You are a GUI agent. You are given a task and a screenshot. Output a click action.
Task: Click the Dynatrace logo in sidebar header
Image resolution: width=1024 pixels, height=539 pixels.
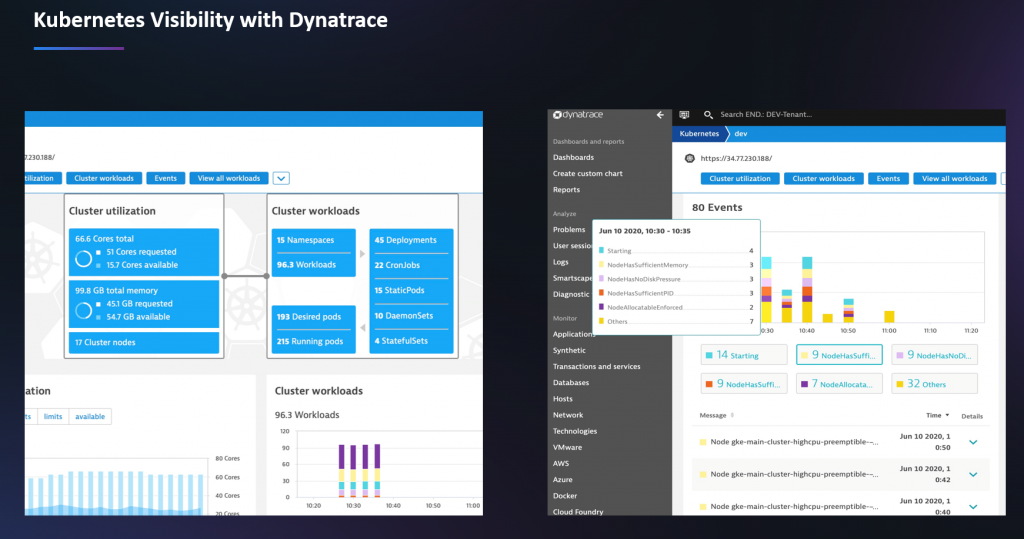[578, 115]
